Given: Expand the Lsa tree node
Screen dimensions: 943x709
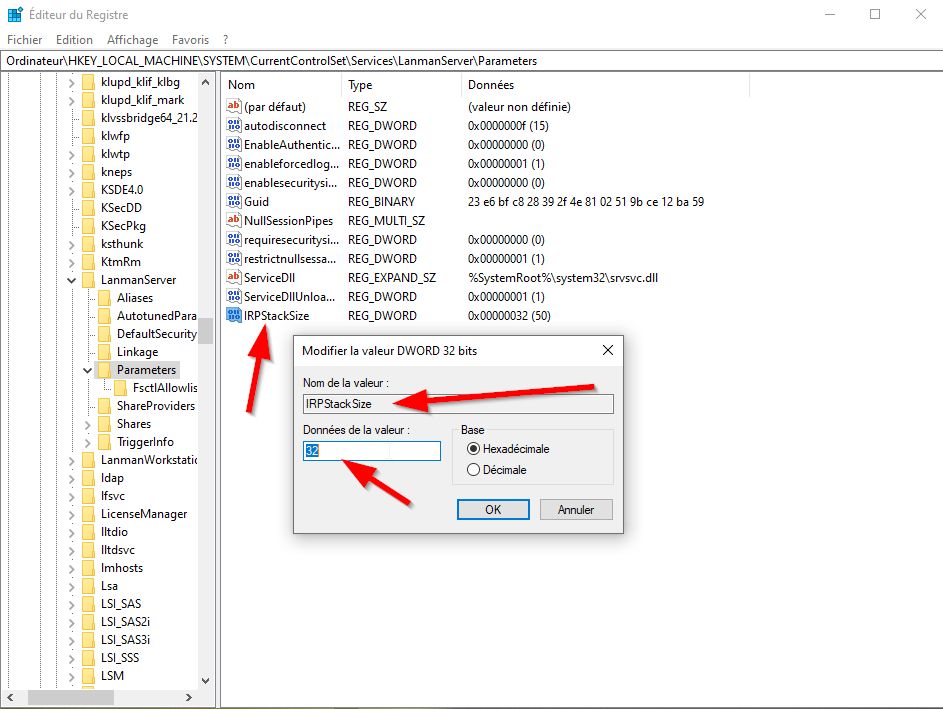Looking at the screenshot, I should (72, 586).
